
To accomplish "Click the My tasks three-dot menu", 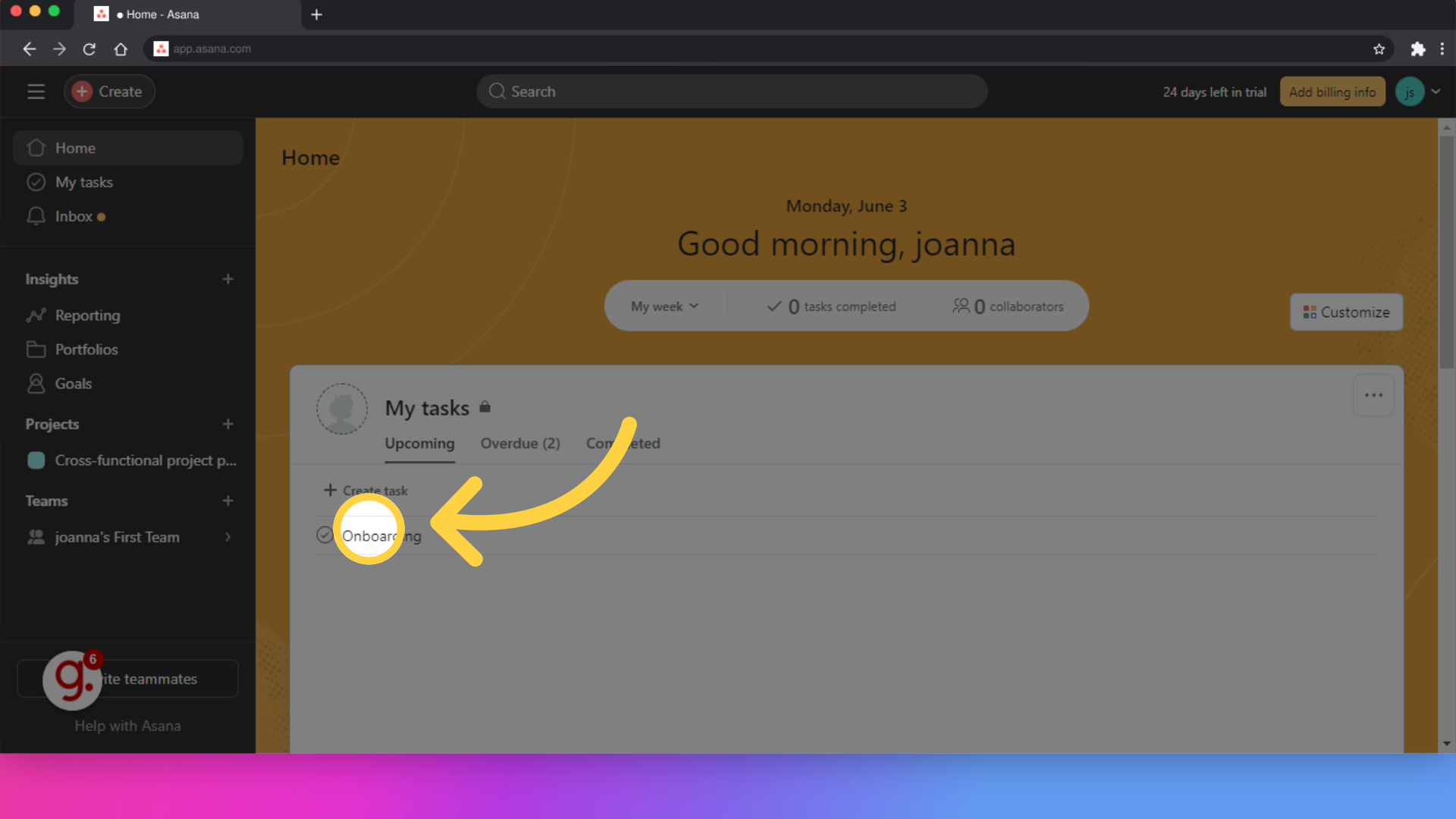I will 1374,395.
